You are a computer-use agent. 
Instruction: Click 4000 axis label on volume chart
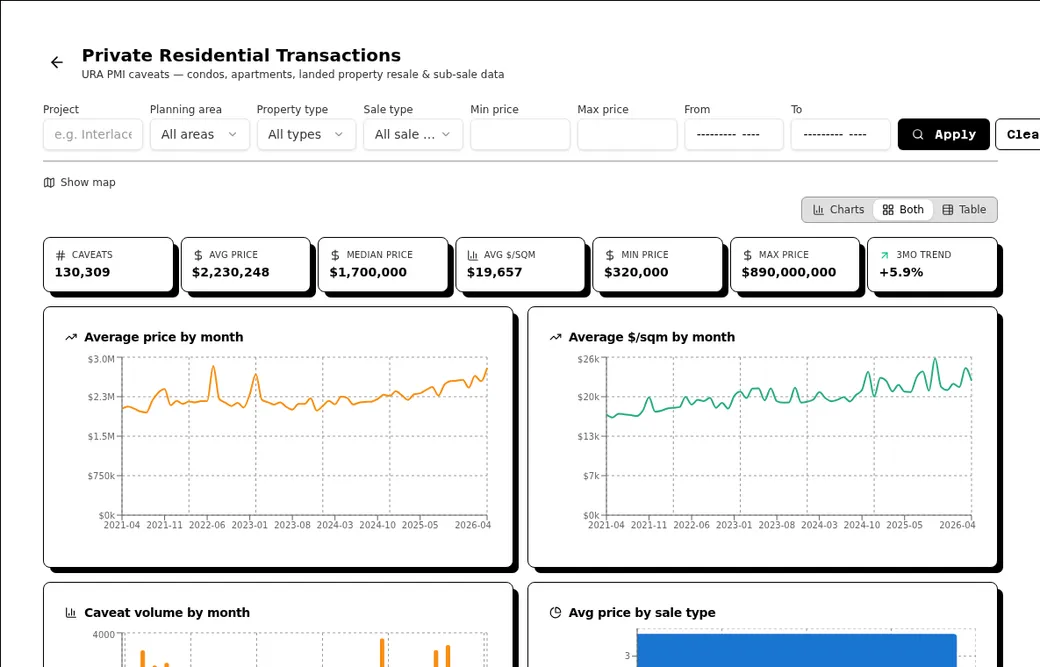tap(103, 635)
